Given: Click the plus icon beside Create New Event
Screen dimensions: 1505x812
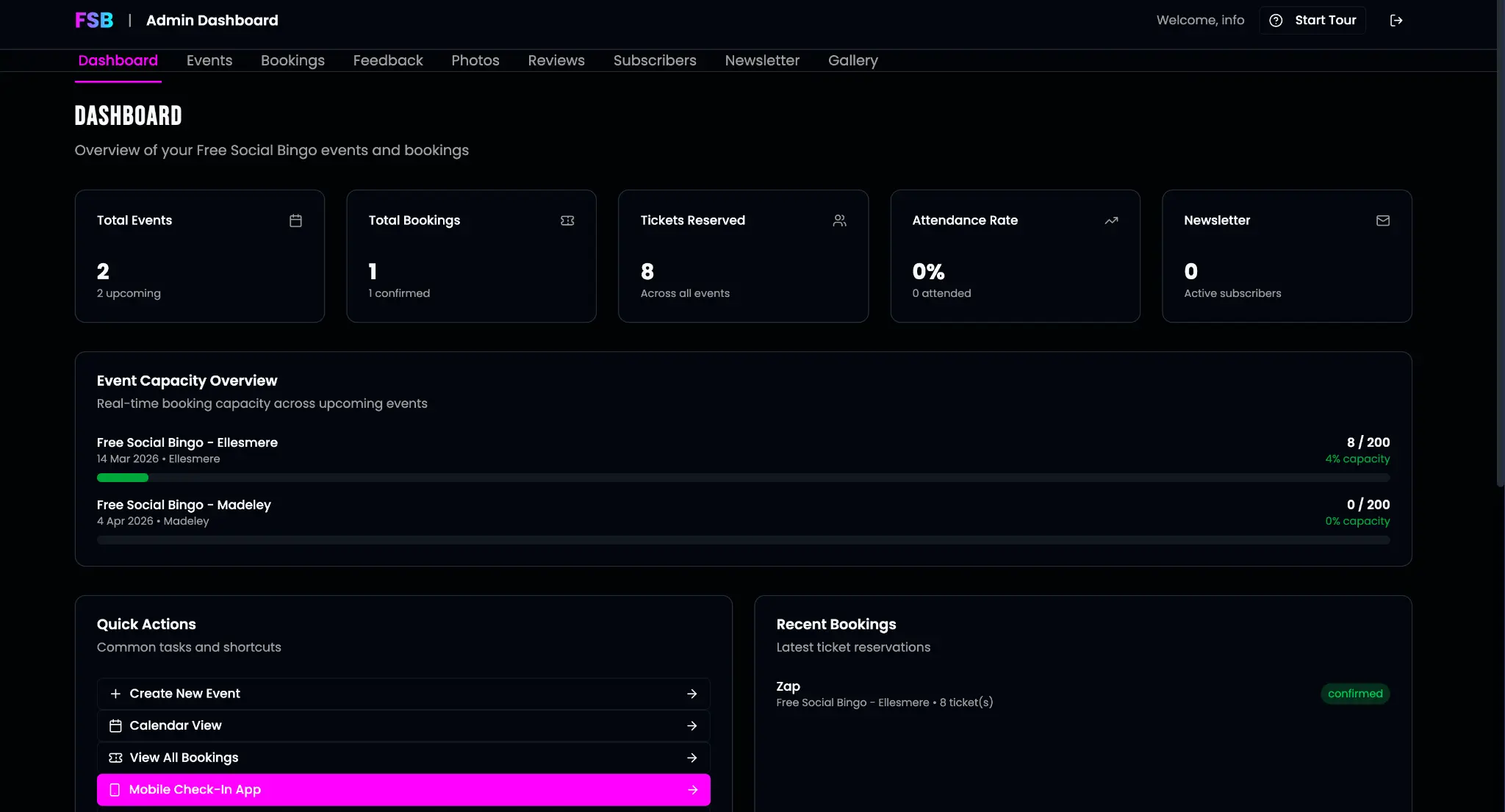Looking at the screenshot, I should [x=115, y=693].
